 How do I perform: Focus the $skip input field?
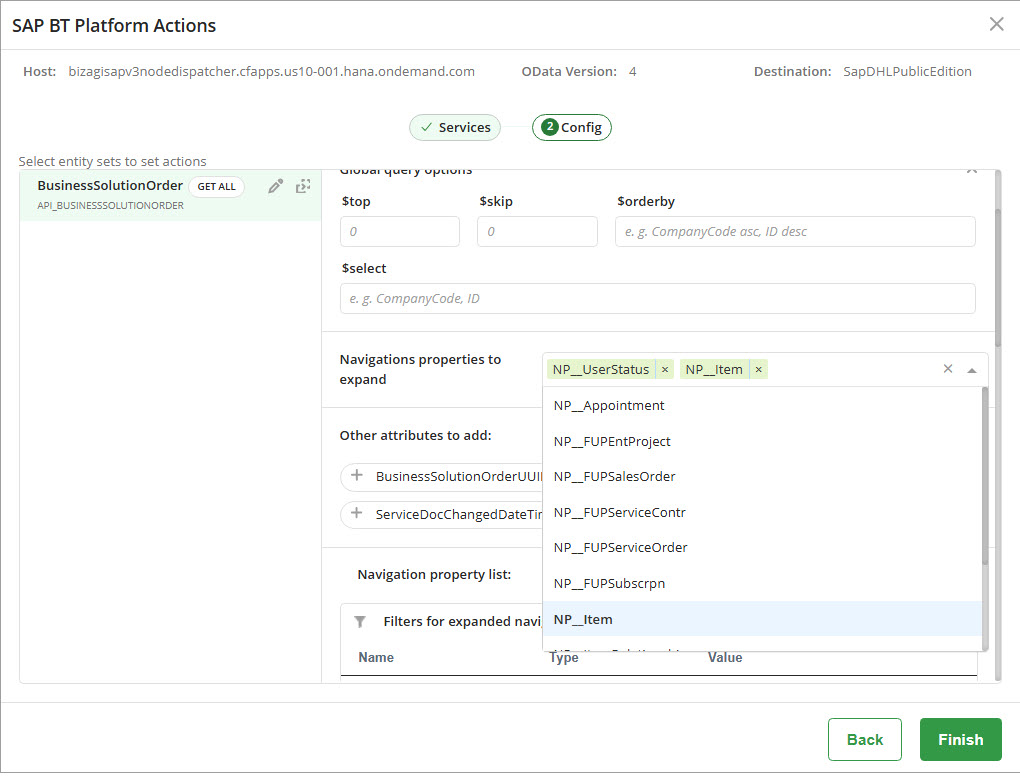pos(537,232)
